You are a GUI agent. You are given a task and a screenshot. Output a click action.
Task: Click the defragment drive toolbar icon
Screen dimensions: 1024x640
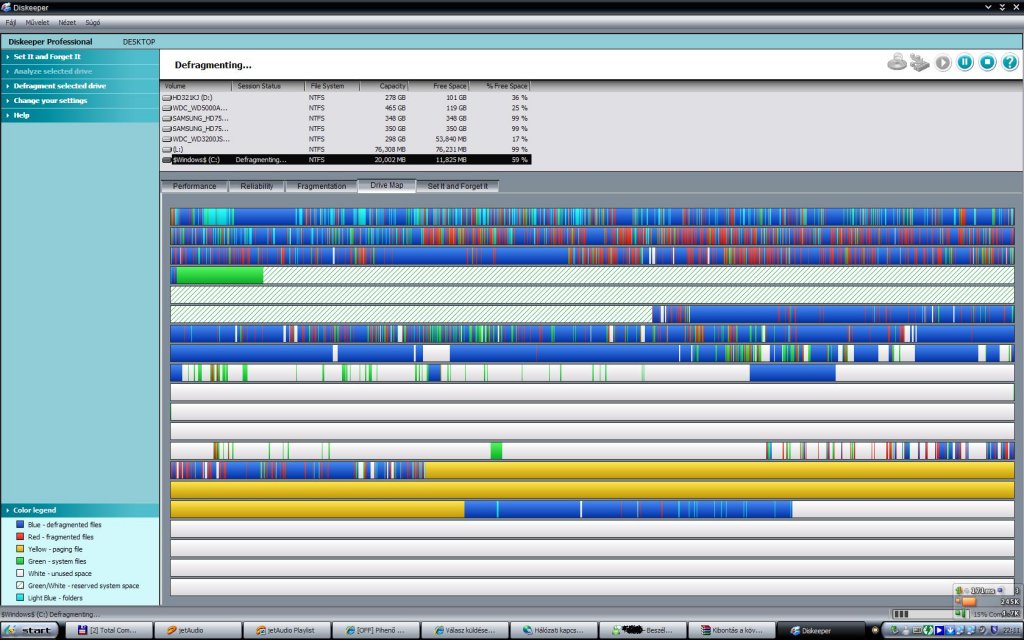[x=920, y=63]
